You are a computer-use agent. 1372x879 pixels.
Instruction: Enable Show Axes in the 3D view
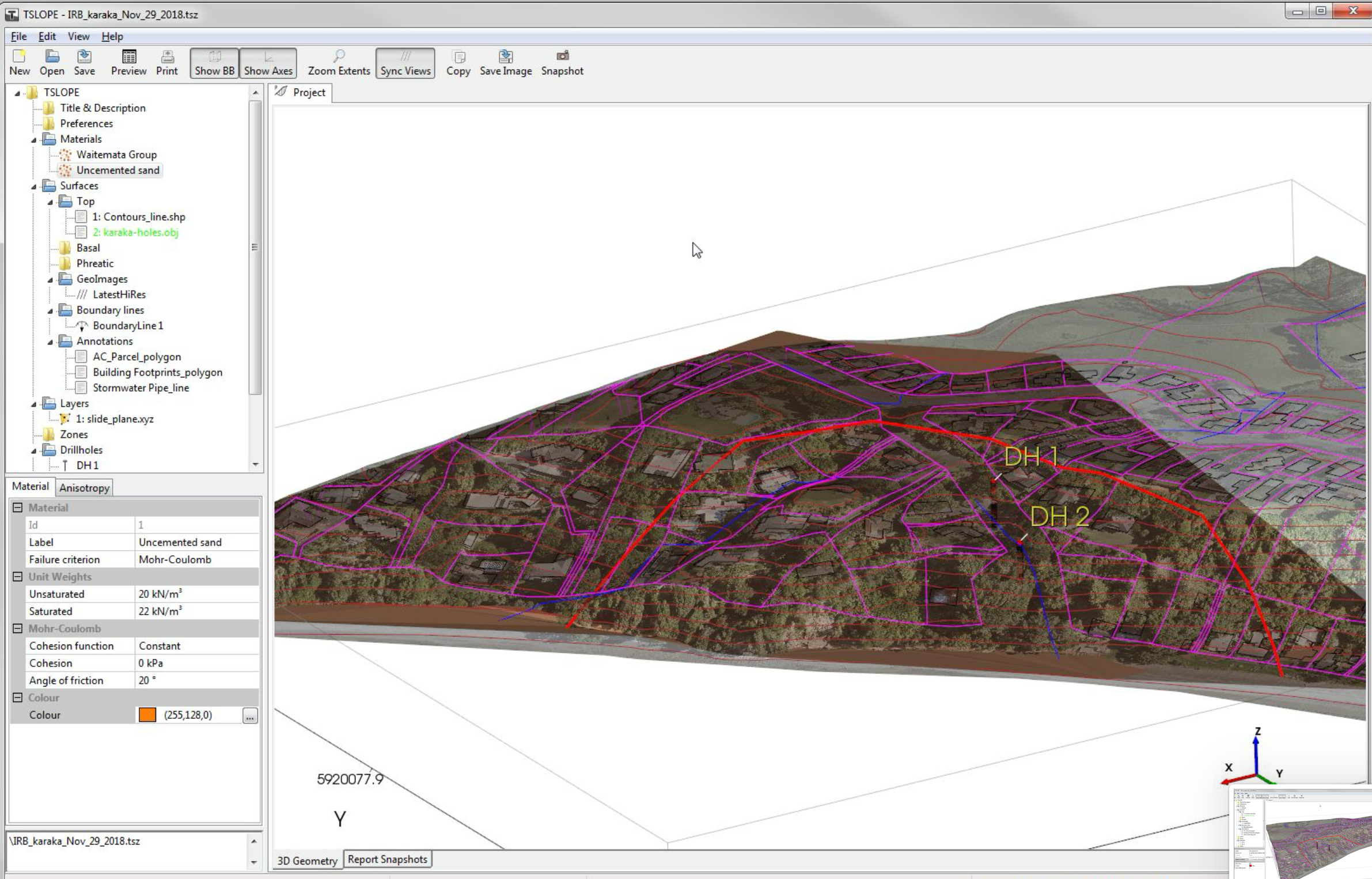tap(268, 62)
